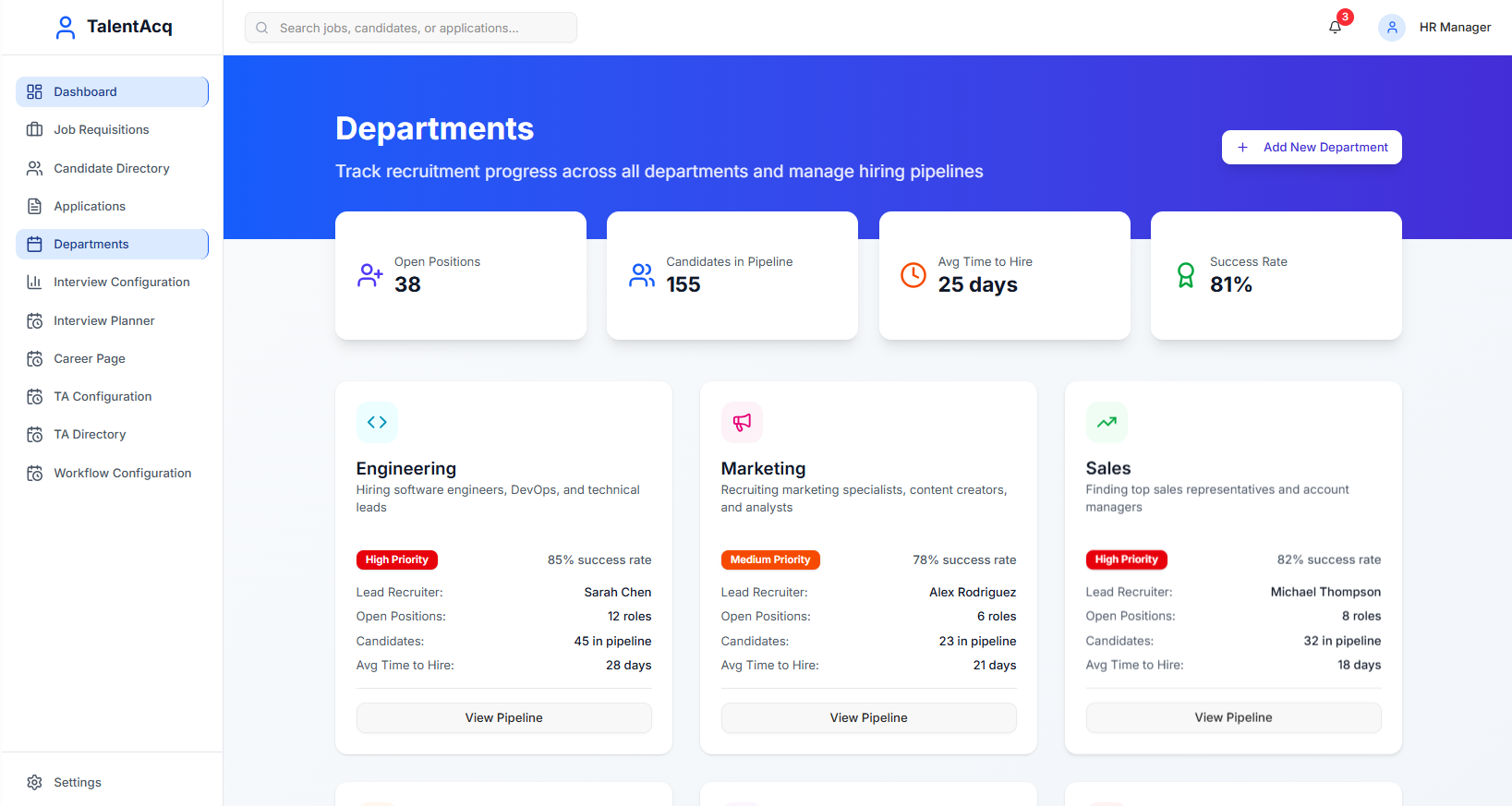Click the Medium Priority badge on Marketing
Viewport: 1512px width, 806px height.
[x=770, y=559]
